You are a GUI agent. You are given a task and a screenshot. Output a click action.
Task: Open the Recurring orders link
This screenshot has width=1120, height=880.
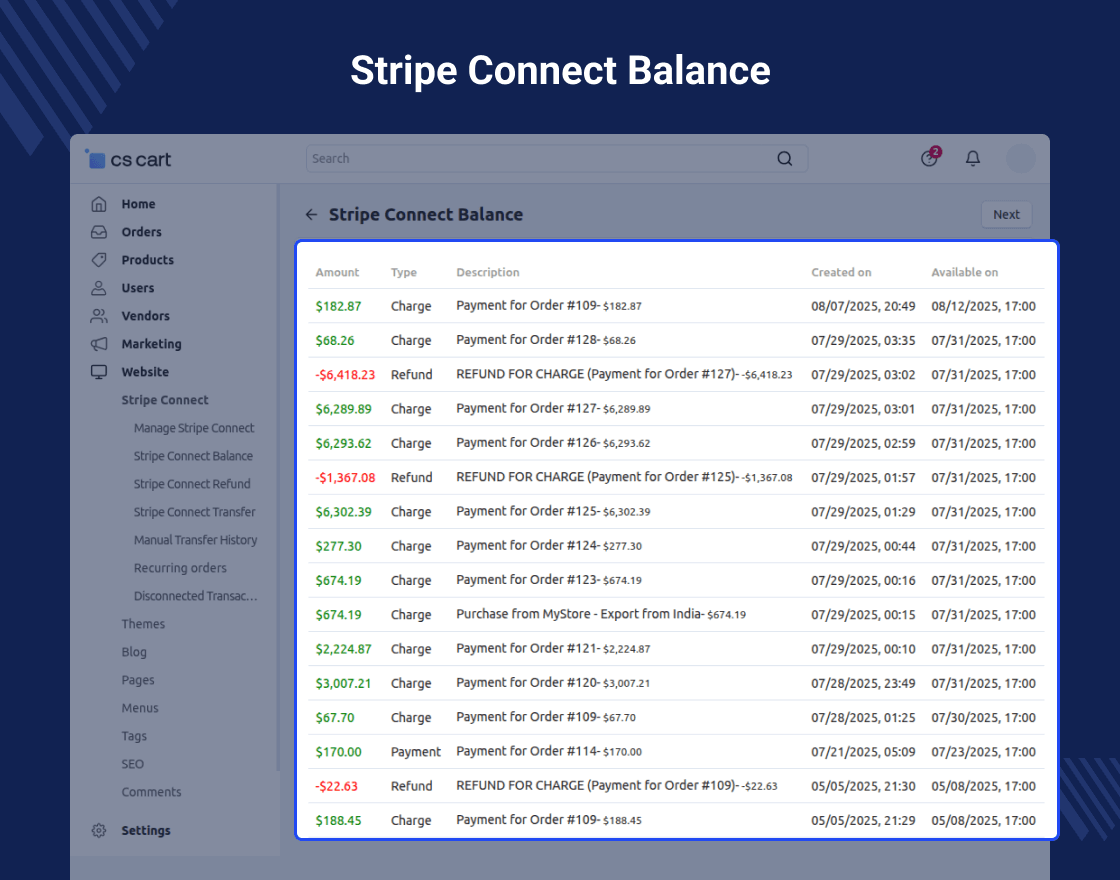point(180,568)
